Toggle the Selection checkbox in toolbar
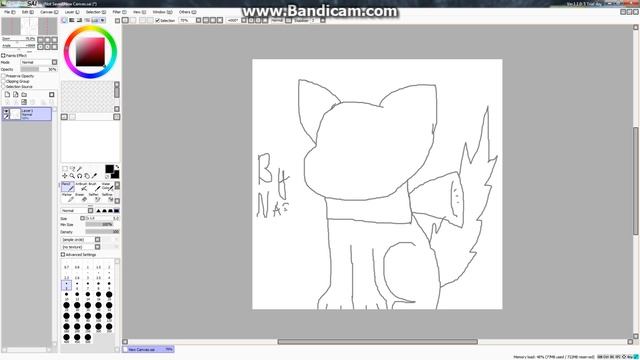The width and height of the screenshot is (640, 360). (x=158, y=20)
